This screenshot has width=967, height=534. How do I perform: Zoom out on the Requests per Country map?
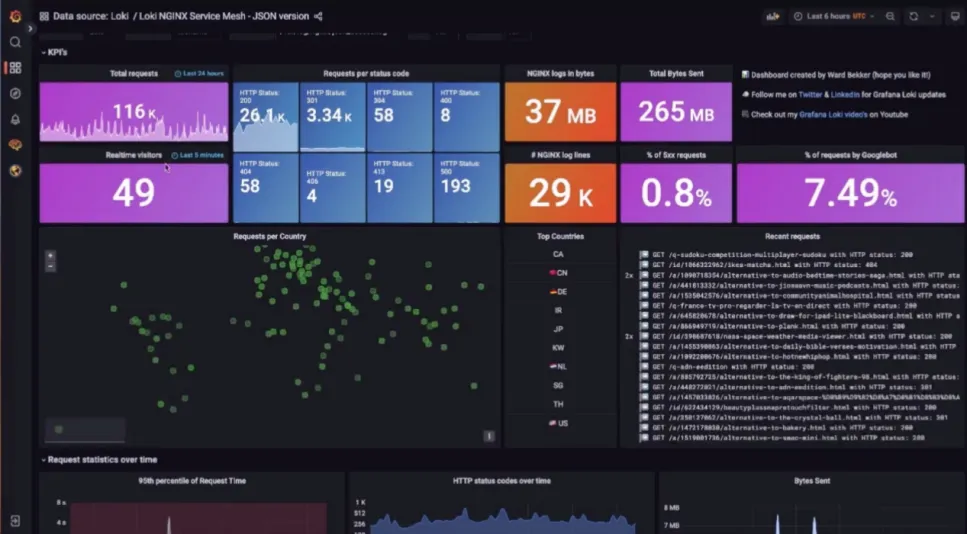coord(51,266)
